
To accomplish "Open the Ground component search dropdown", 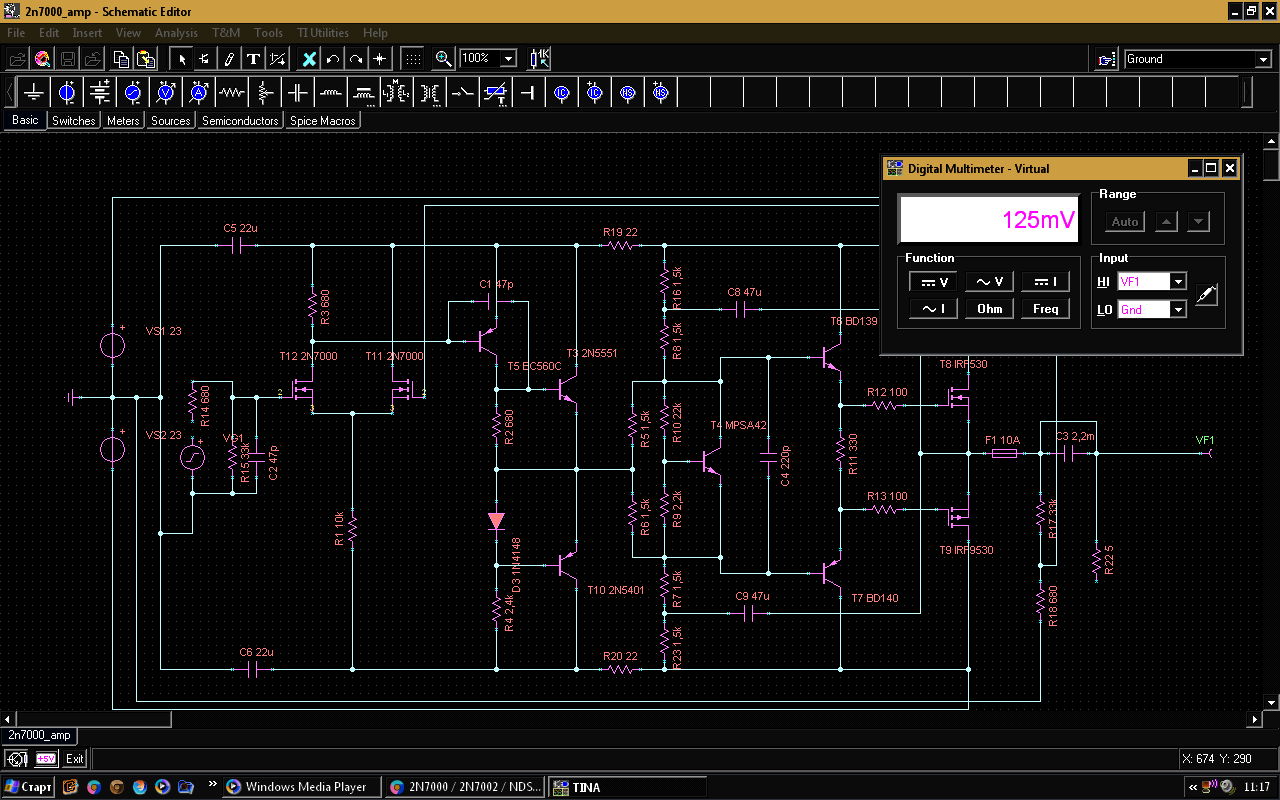I will click(x=1263, y=60).
